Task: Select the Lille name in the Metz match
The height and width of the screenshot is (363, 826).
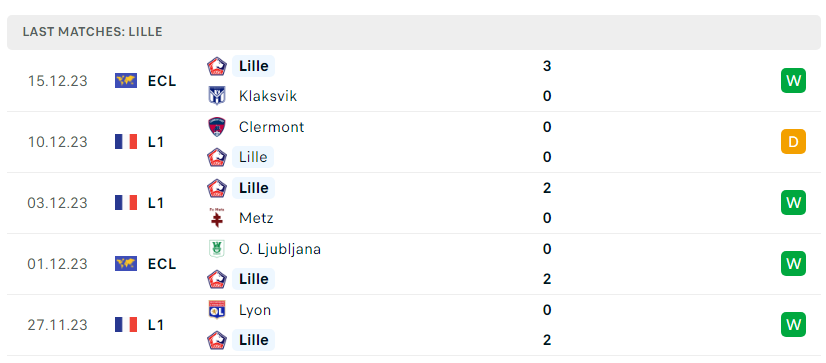Action: click(x=253, y=188)
